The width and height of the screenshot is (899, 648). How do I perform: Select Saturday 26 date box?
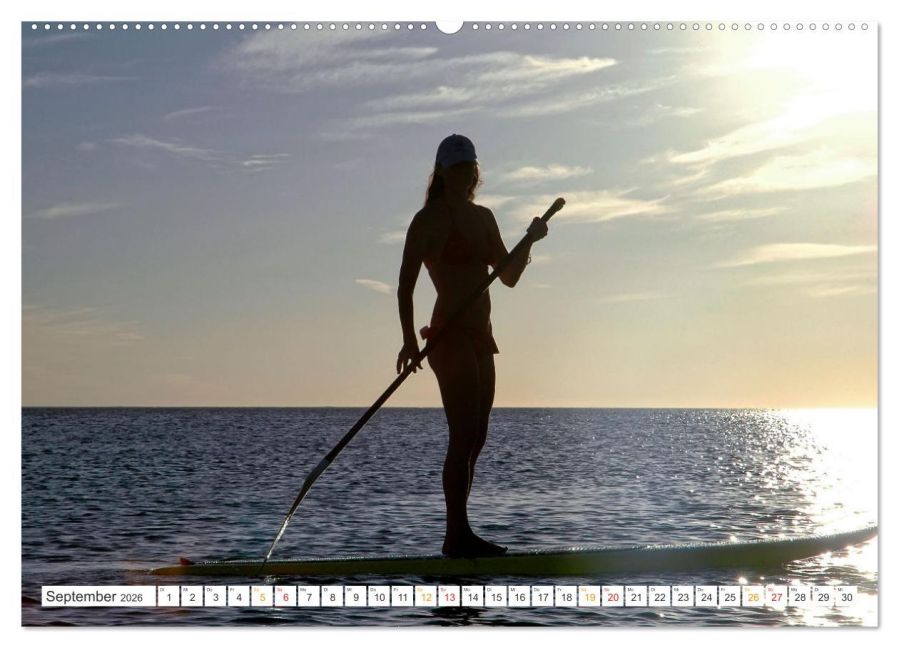click(753, 596)
